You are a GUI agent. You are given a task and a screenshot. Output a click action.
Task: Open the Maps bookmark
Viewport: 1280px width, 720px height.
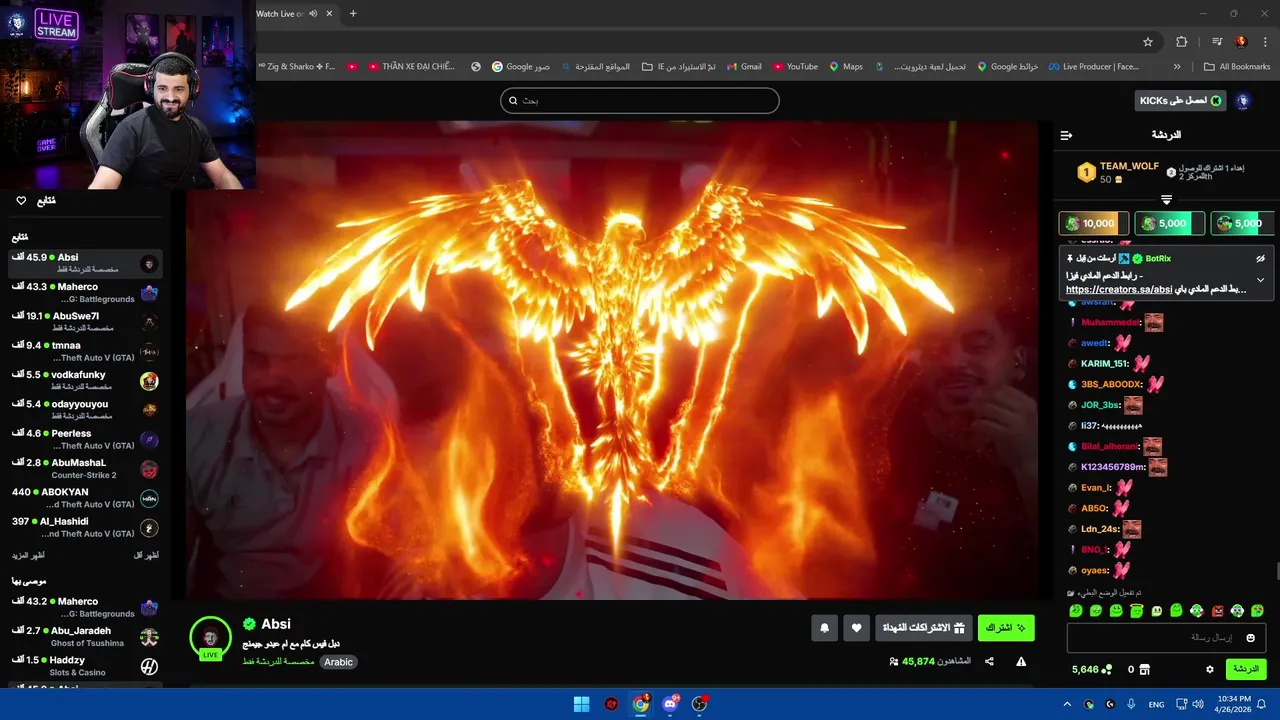click(845, 67)
